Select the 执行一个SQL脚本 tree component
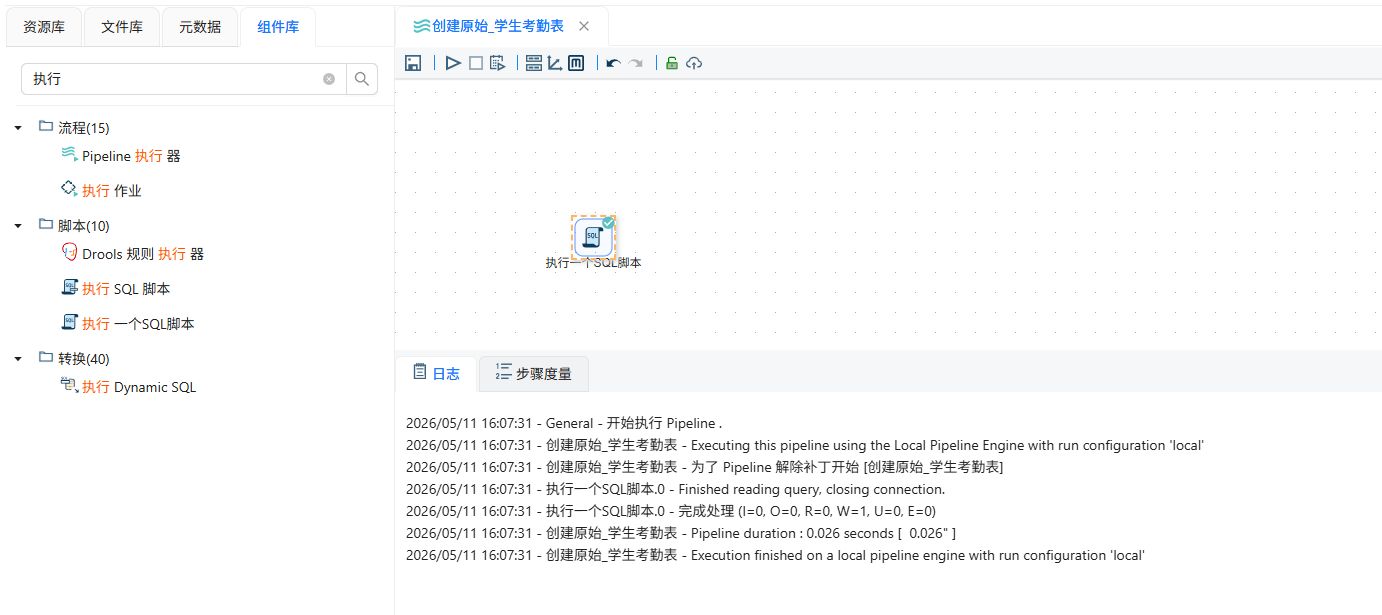The height and width of the screenshot is (615, 1382). (x=127, y=324)
